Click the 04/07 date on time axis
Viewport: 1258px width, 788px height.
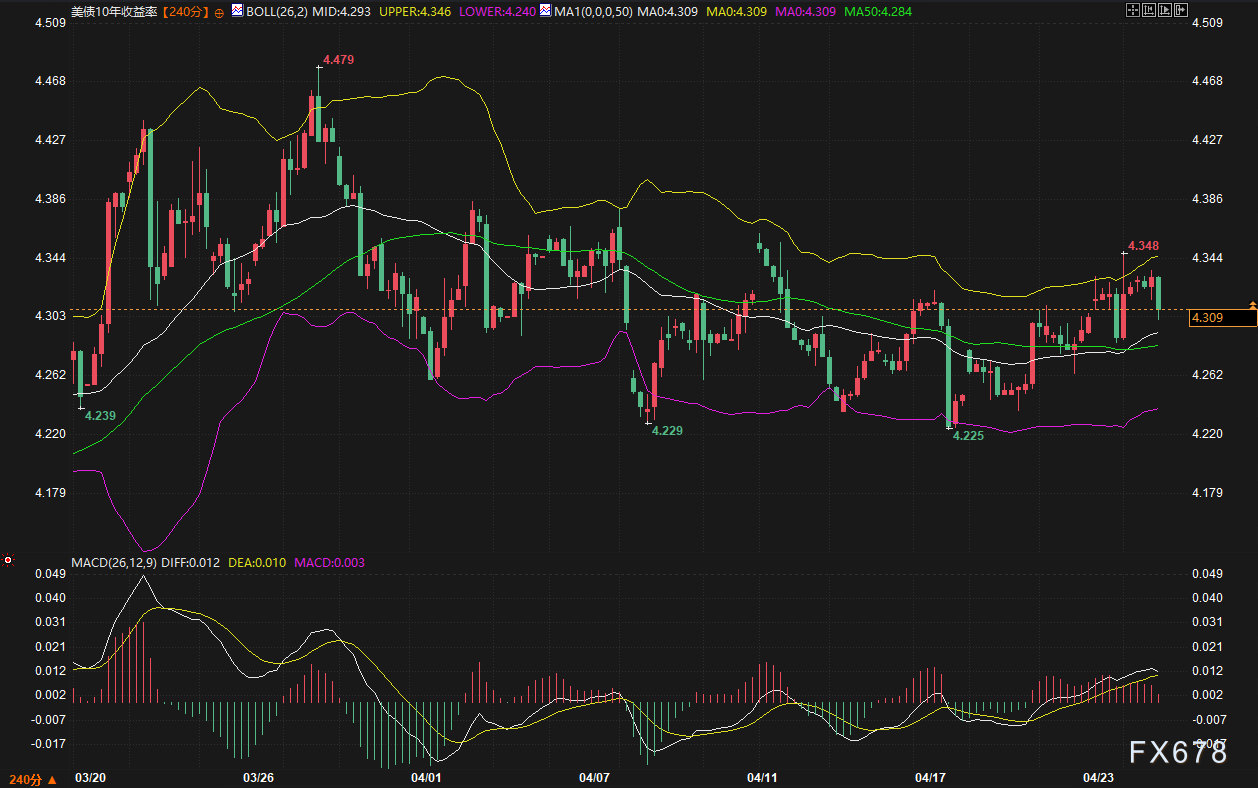pyautogui.click(x=594, y=777)
